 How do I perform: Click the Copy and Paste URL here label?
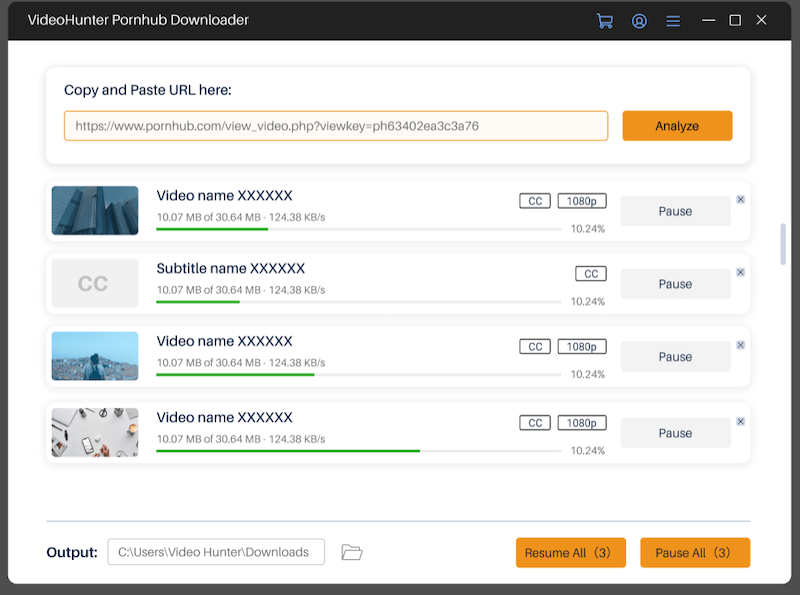coord(148,90)
